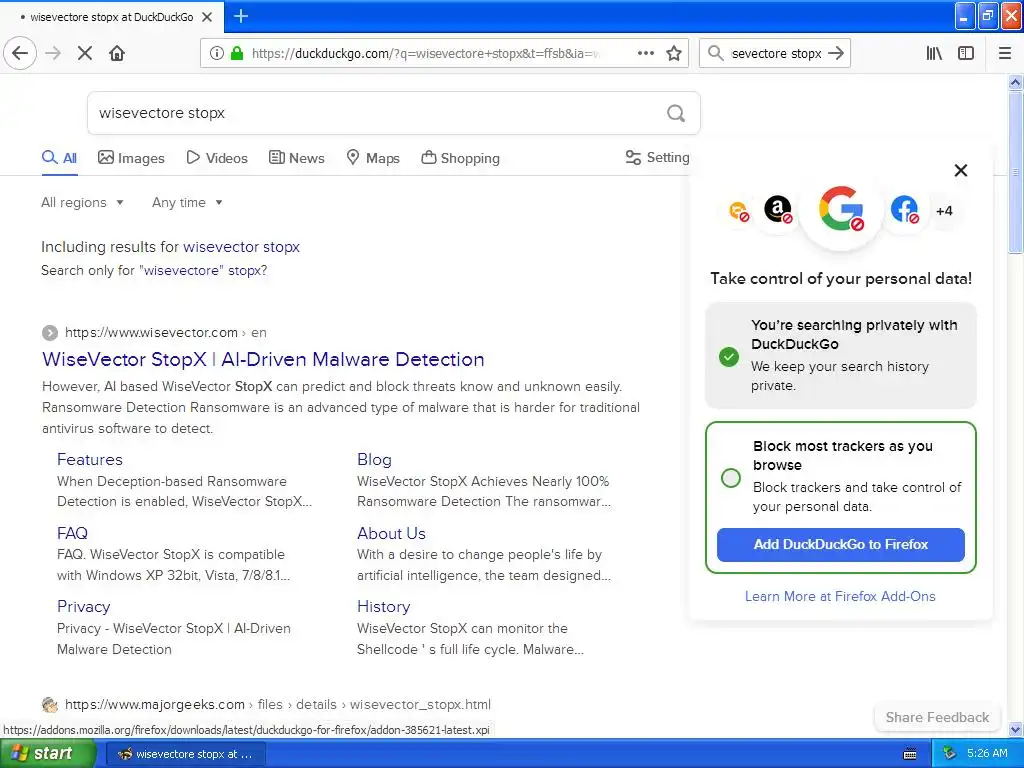The image size is (1024, 768).
Task: Open the Firefox home page icon
Action: (x=117, y=53)
